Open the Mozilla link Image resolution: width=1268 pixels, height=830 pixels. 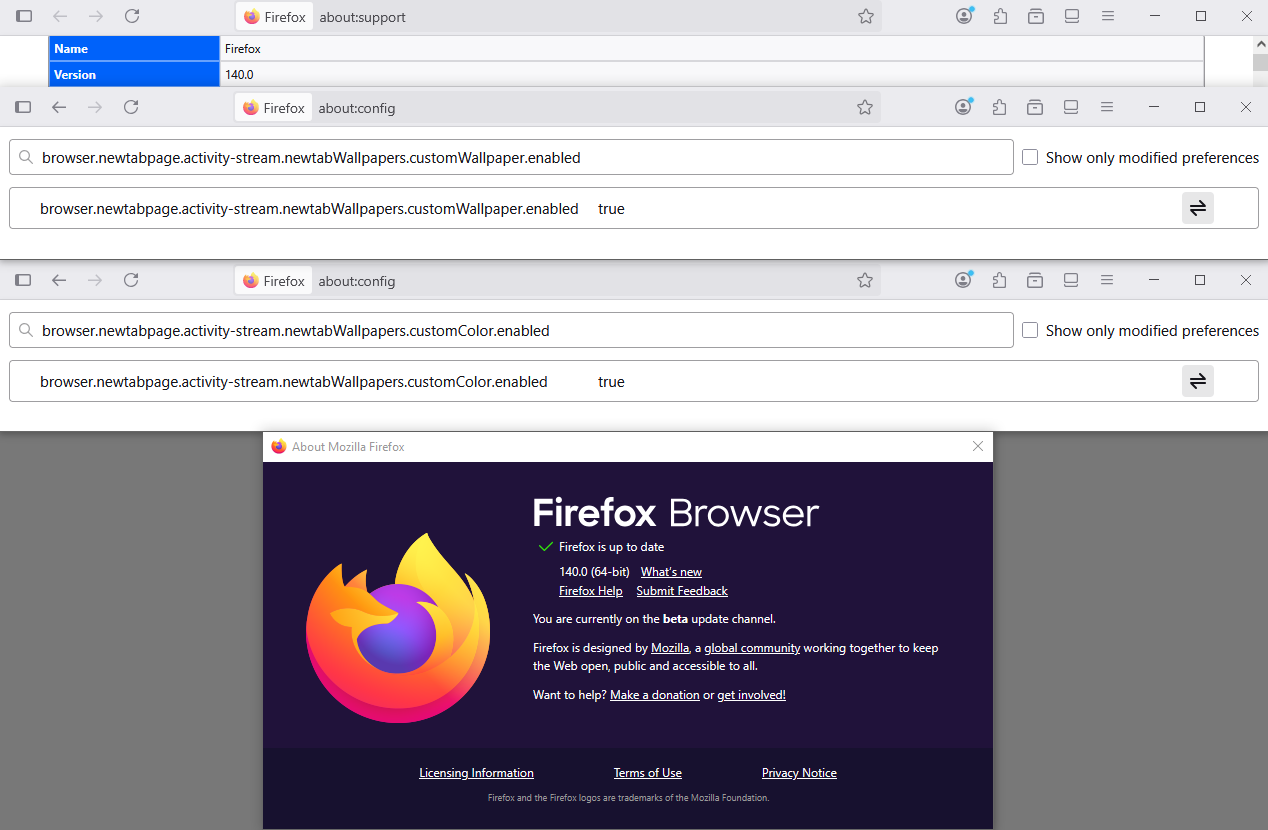coord(670,648)
